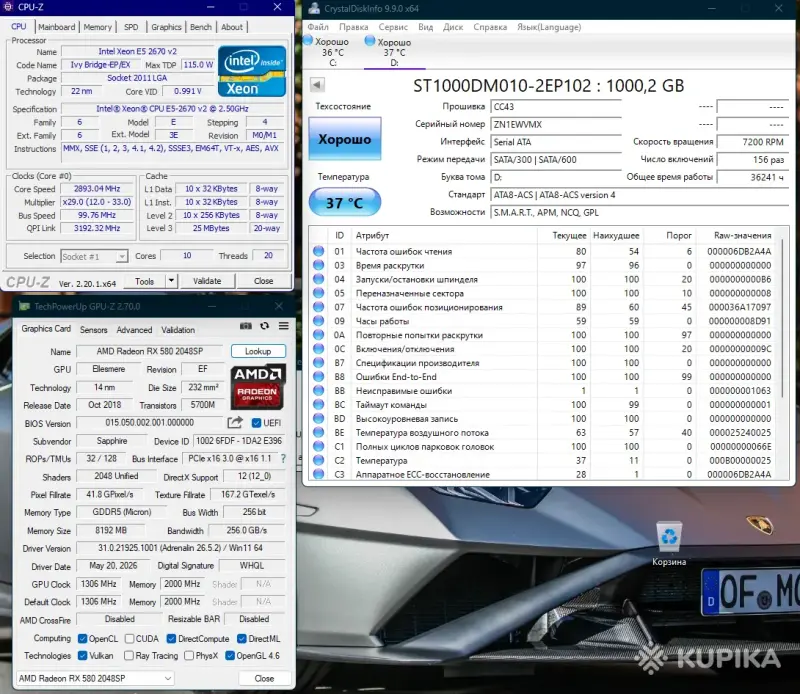
Task: Click the GPU-Z title bar app icon
Action: point(24,306)
